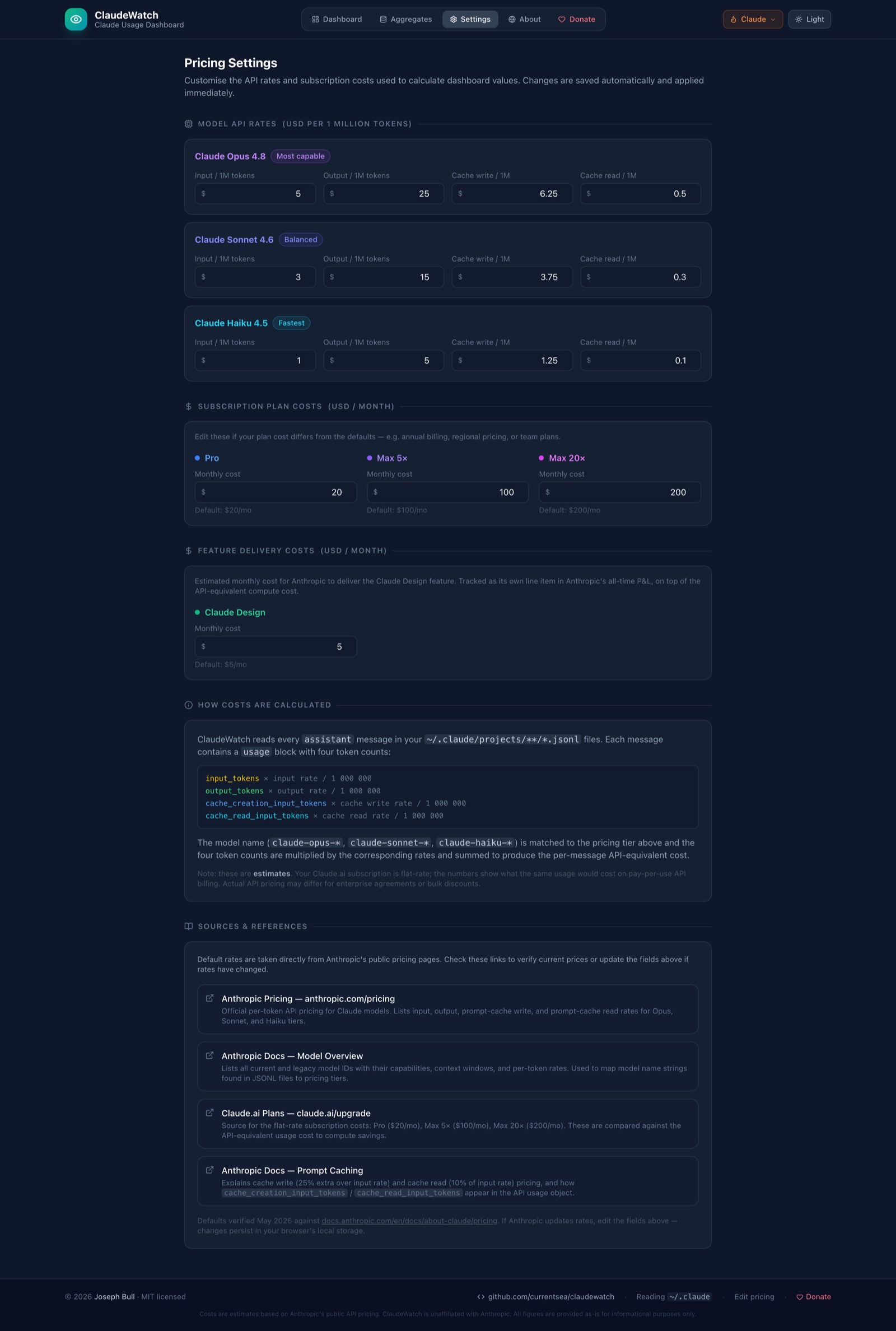Click external link icon beside Model Overview
Image resolution: width=896 pixels, height=1331 pixels.
click(209, 1055)
